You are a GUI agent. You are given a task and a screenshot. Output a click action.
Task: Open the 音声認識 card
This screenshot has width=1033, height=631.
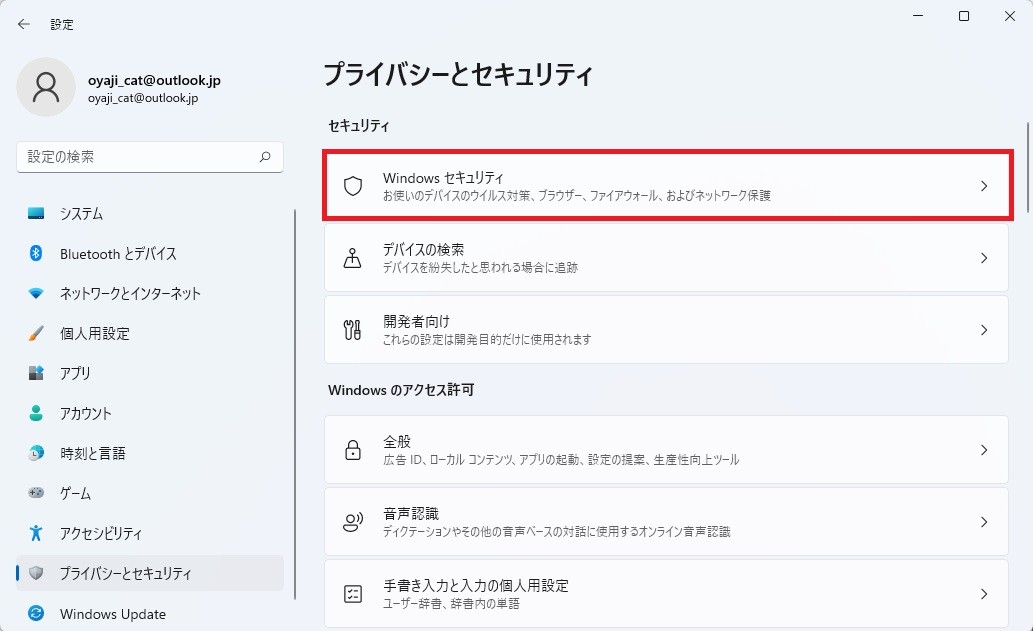(666, 522)
